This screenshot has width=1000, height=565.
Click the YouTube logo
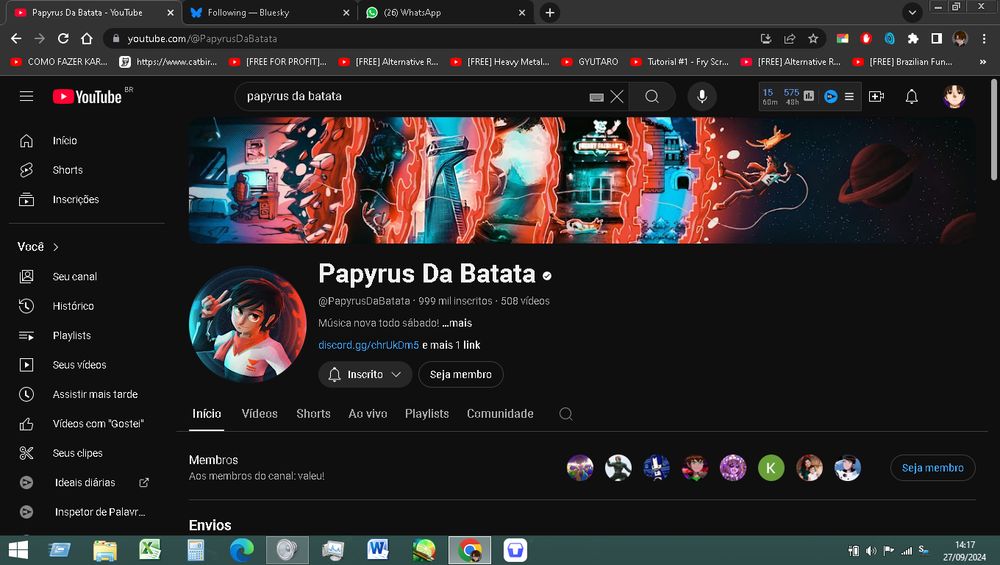point(87,96)
